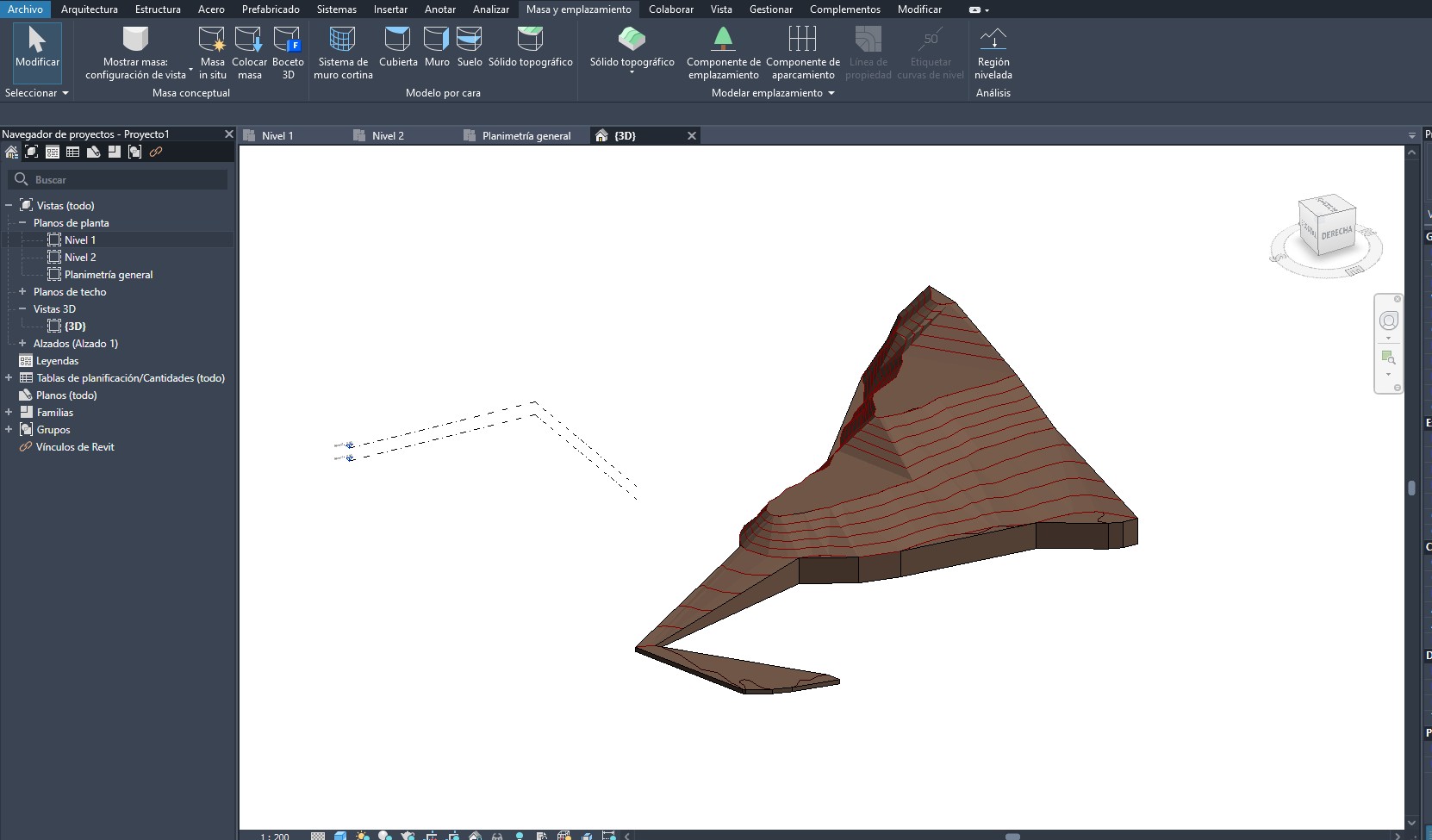This screenshot has width=1432, height=840.
Task: Toggle Mostrar masa configuración de vista
Action: [x=136, y=40]
